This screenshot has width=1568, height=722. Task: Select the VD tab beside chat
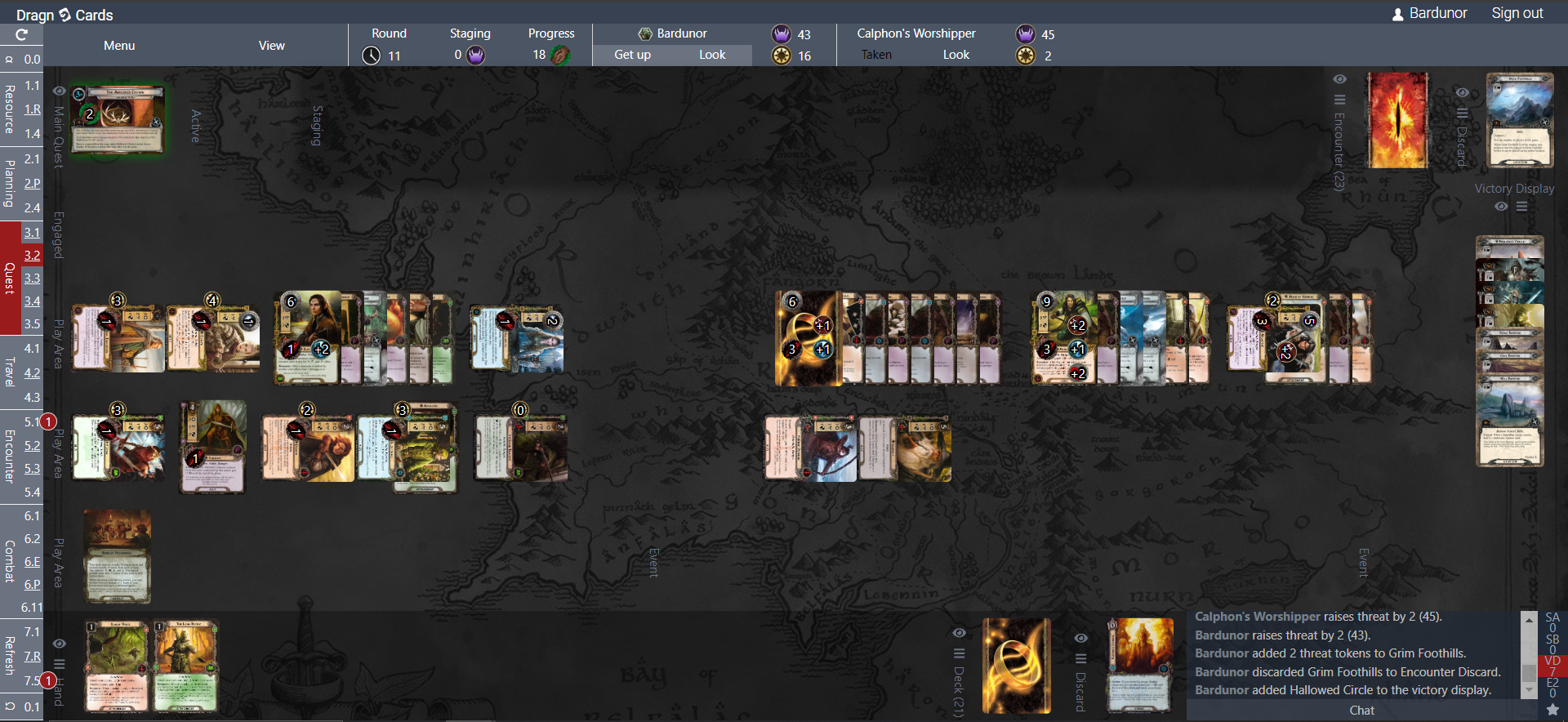(1552, 666)
